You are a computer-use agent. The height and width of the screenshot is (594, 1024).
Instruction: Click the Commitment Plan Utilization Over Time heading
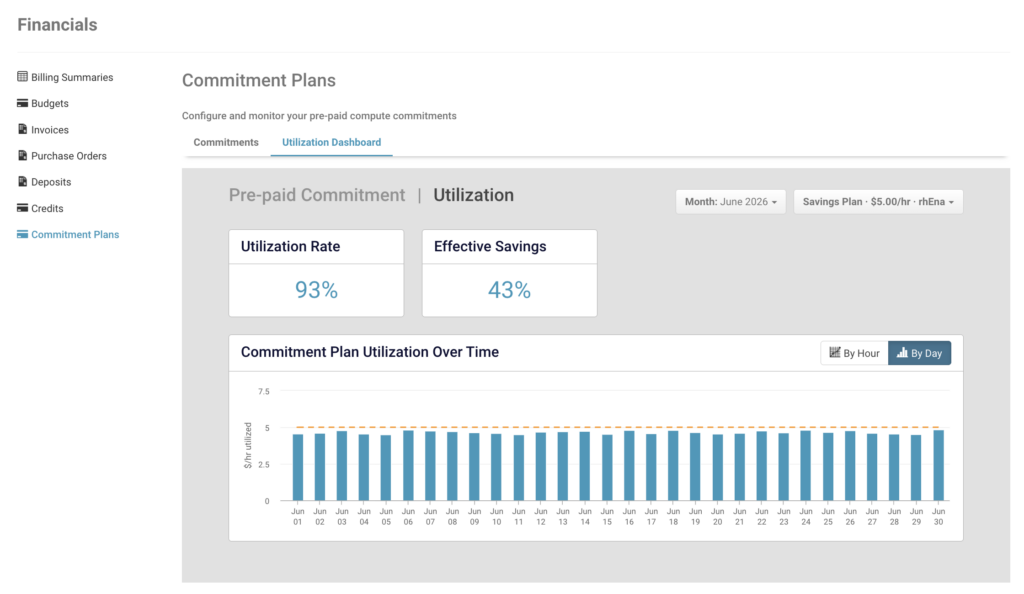(370, 352)
